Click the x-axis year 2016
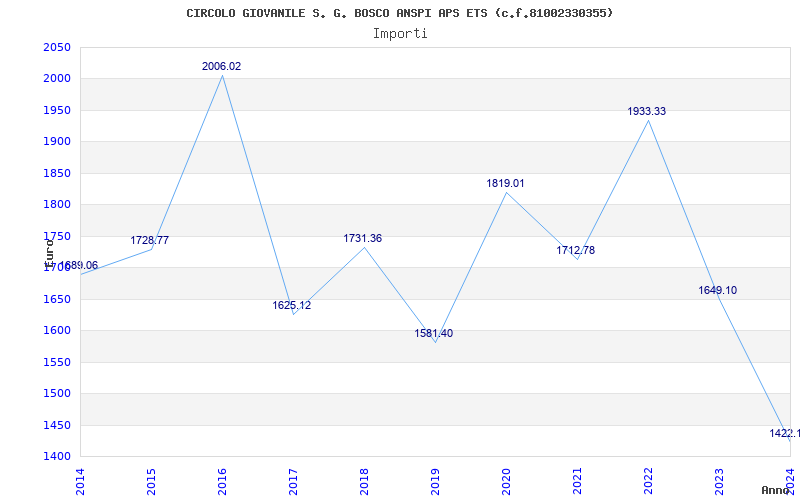The width and height of the screenshot is (800, 500). point(222,482)
